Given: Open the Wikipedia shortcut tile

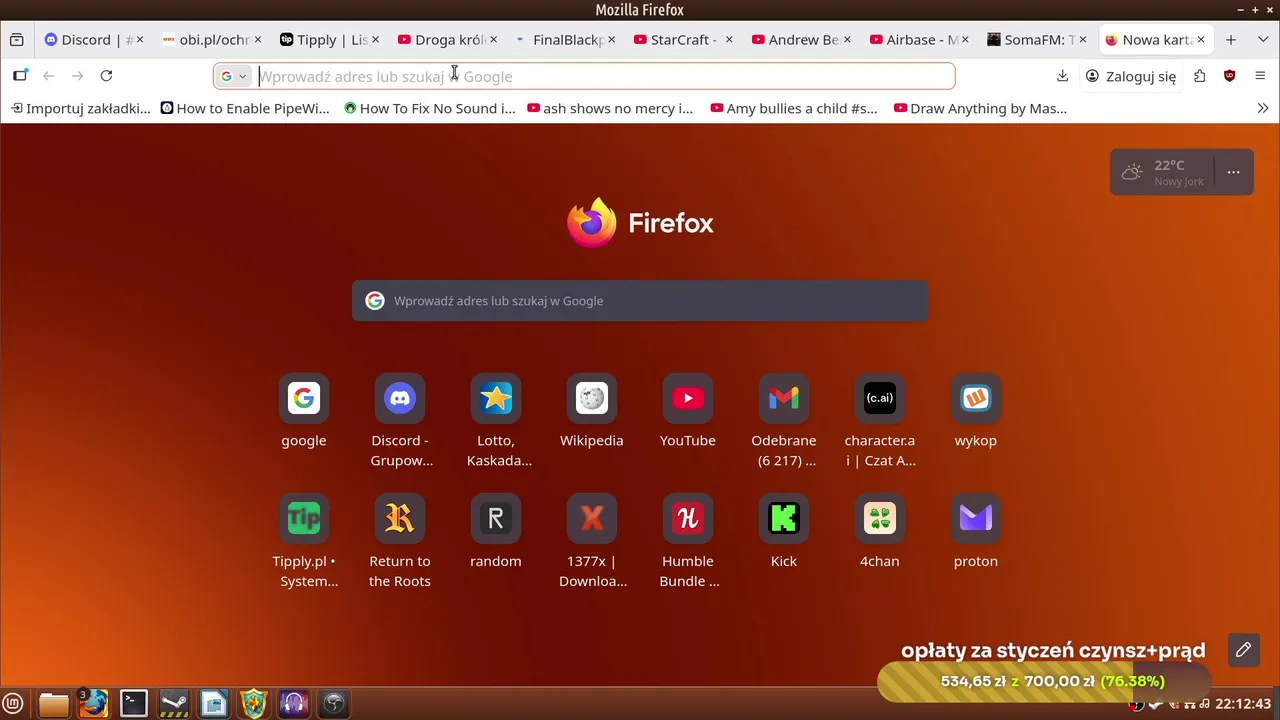Looking at the screenshot, I should pos(592,398).
